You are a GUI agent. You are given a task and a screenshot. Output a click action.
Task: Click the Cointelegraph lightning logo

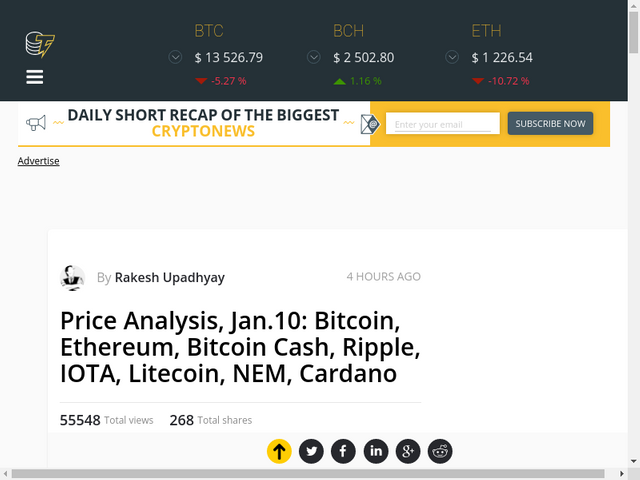(39, 45)
